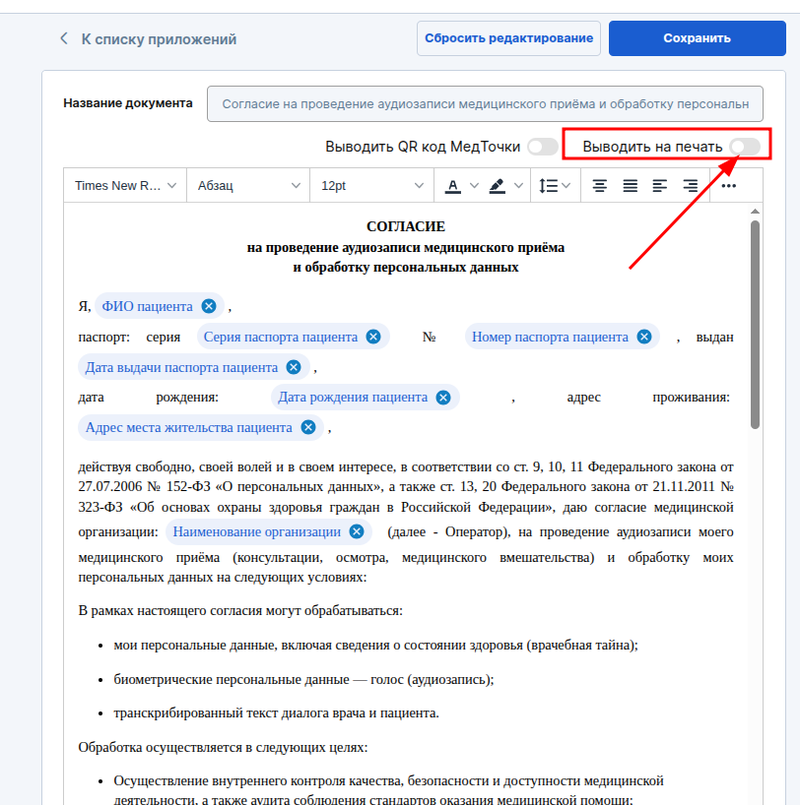The height and width of the screenshot is (805, 800).
Task: Click the scrollbar up arrow
Action: click(x=754, y=212)
